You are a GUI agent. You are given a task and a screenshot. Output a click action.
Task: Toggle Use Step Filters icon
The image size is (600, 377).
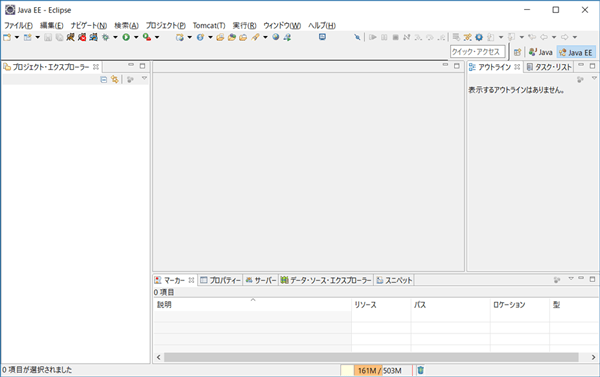467,37
